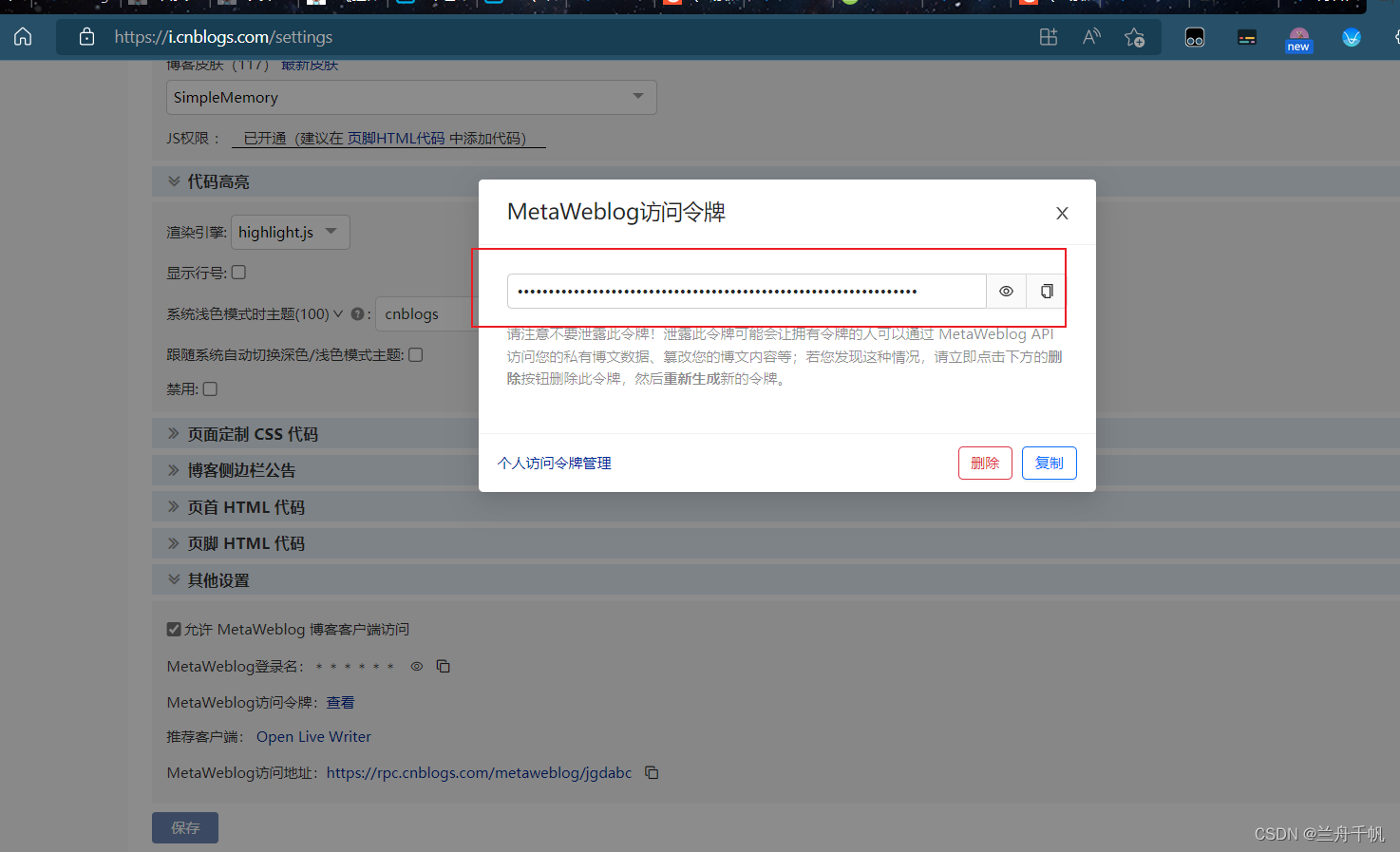This screenshot has height=852, width=1400.
Task: Open the cnblogs theme dropdown
Action: pos(427,313)
